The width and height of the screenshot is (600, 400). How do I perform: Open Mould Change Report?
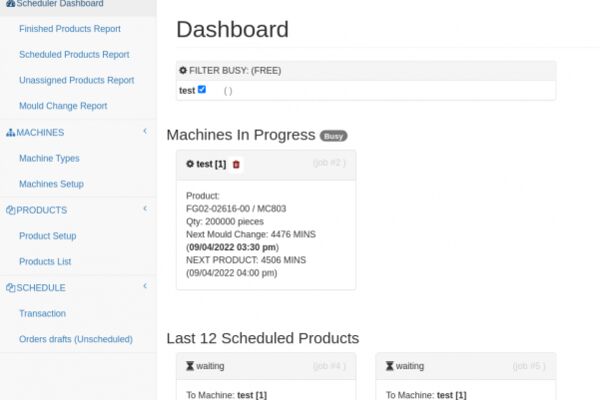pyautogui.click(x=63, y=106)
